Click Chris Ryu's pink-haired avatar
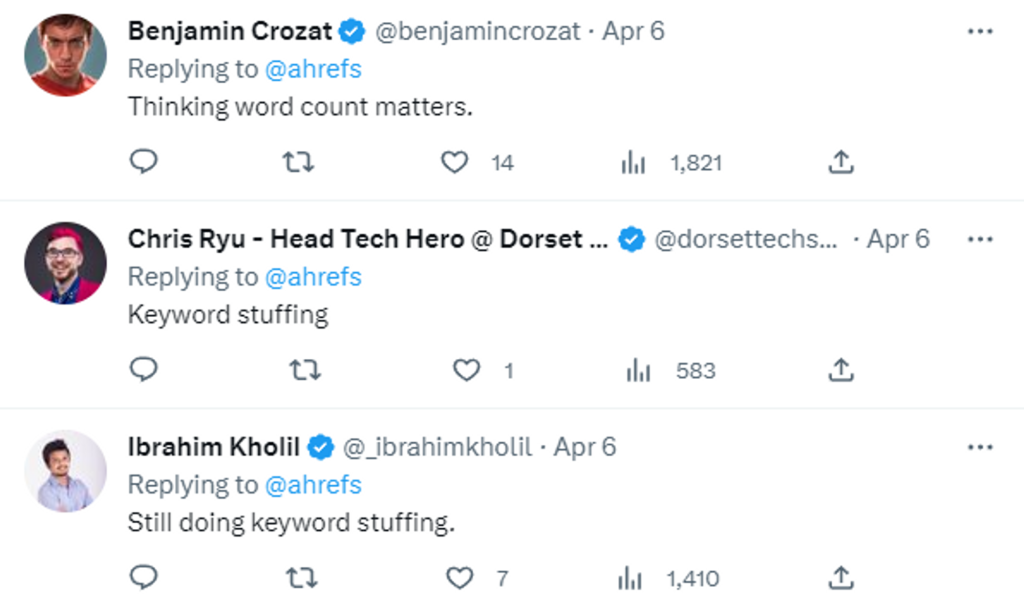Image resolution: width=1024 pixels, height=612 pixels. tap(65, 263)
